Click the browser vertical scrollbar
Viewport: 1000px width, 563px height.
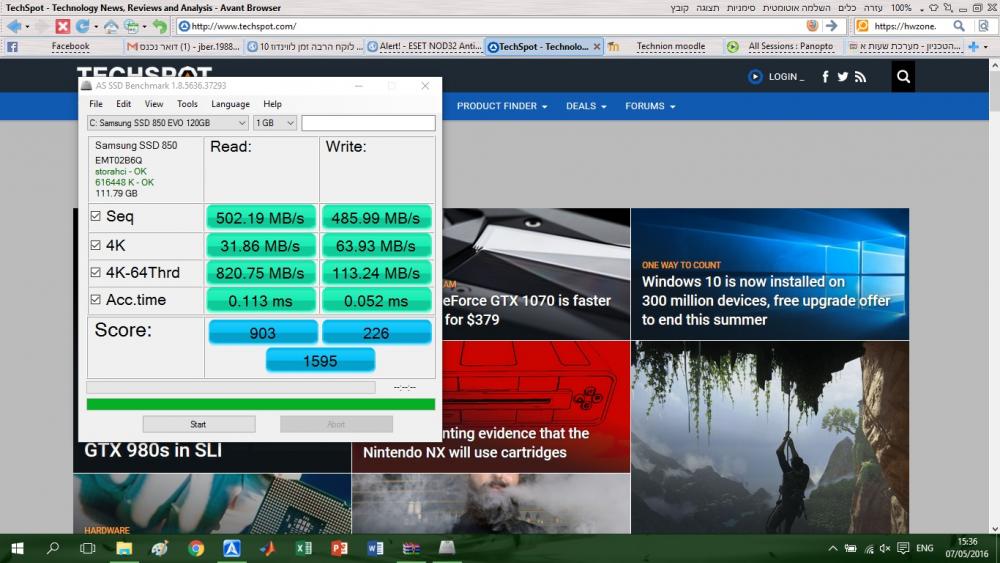(994, 296)
